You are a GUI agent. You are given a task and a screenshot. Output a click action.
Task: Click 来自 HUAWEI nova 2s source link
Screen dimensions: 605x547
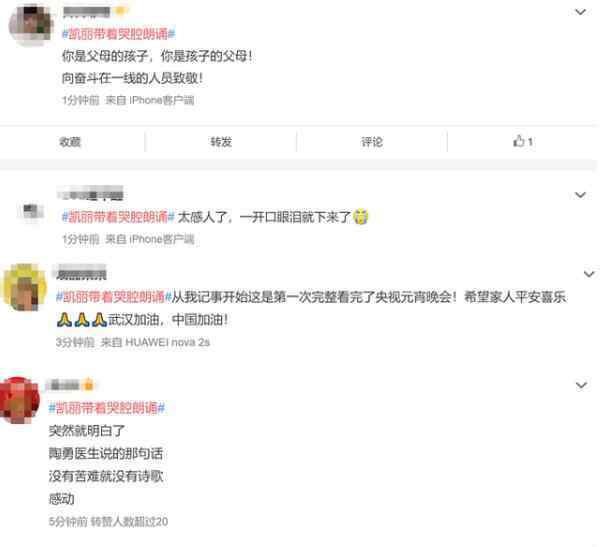[x=155, y=343]
